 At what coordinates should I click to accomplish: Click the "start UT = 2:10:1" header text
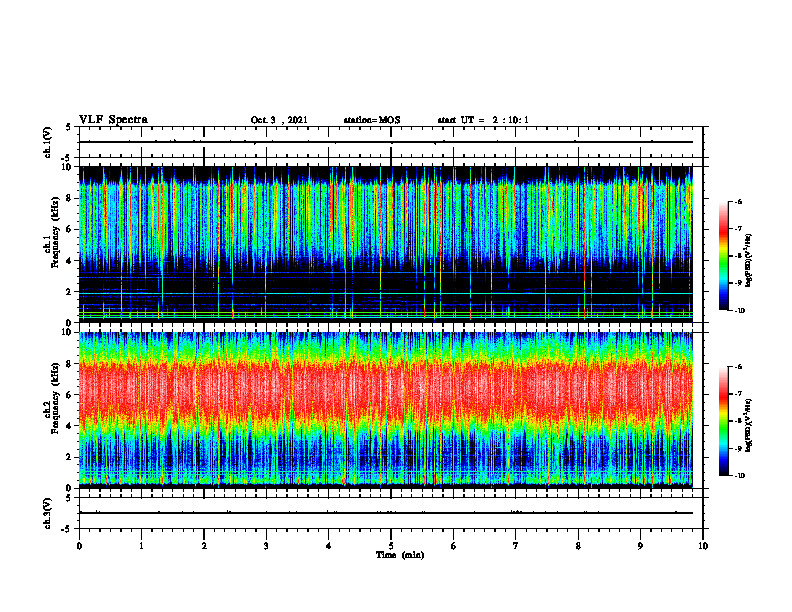tap(483, 120)
